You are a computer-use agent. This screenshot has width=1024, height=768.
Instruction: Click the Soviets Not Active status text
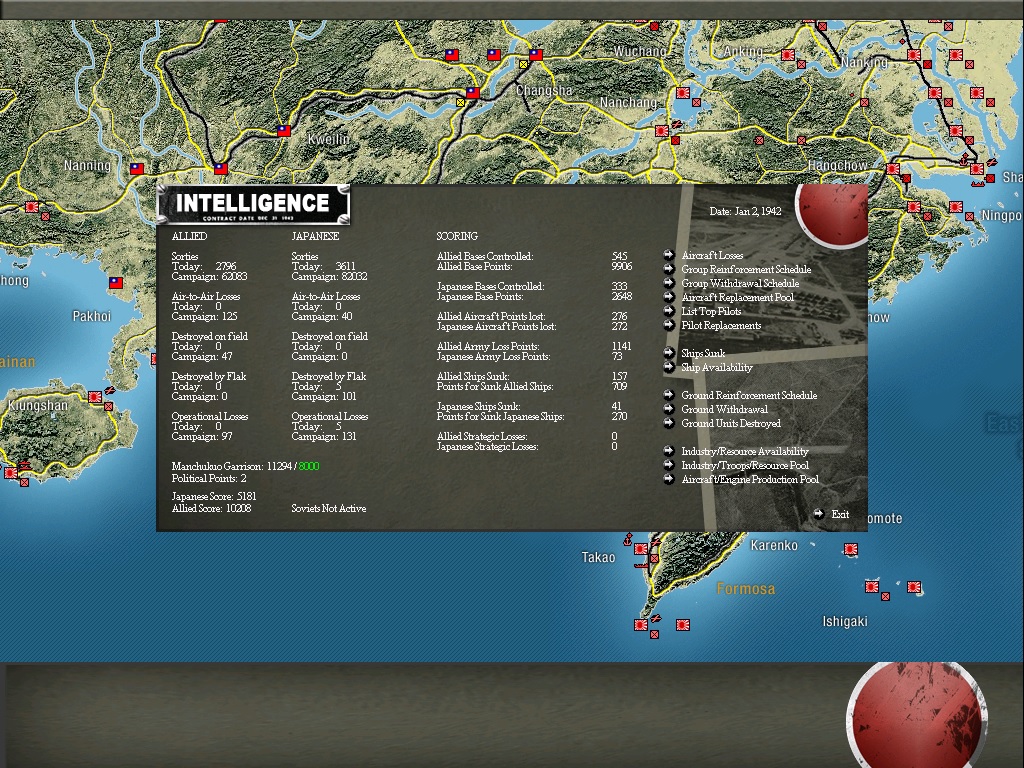[328, 509]
